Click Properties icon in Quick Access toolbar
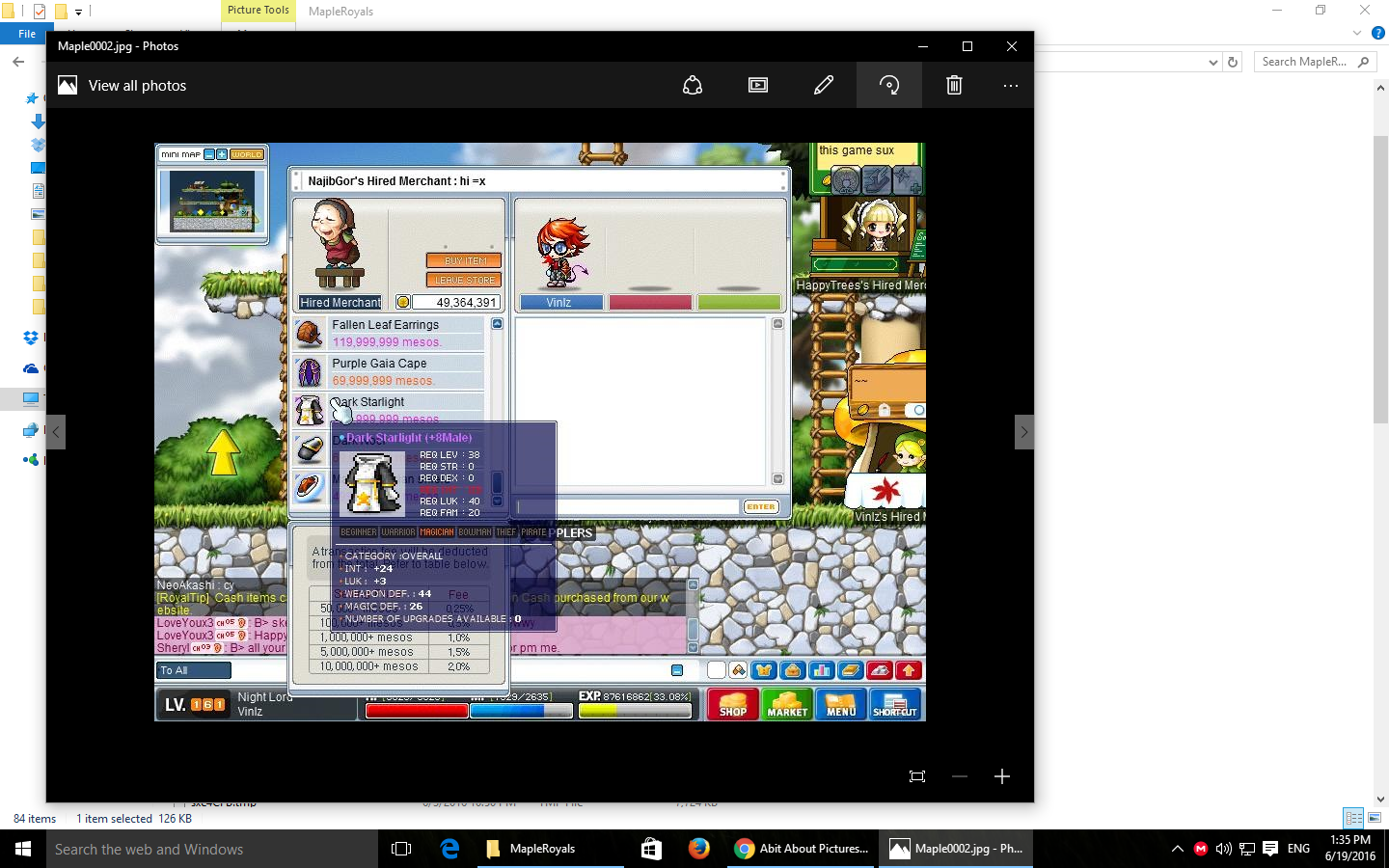Image resolution: width=1389 pixels, height=868 pixels. point(40,12)
